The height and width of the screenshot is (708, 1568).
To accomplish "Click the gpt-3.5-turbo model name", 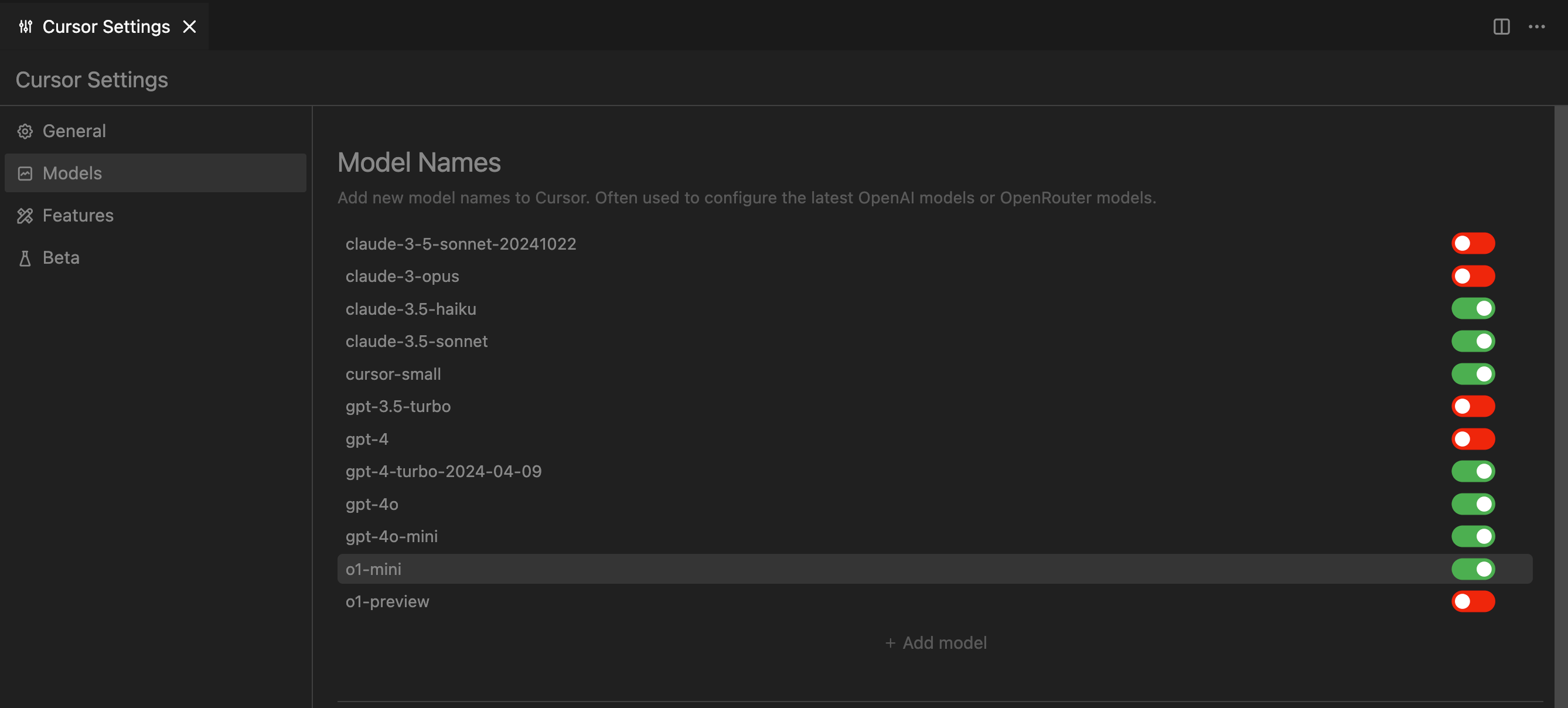I will [x=398, y=406].
